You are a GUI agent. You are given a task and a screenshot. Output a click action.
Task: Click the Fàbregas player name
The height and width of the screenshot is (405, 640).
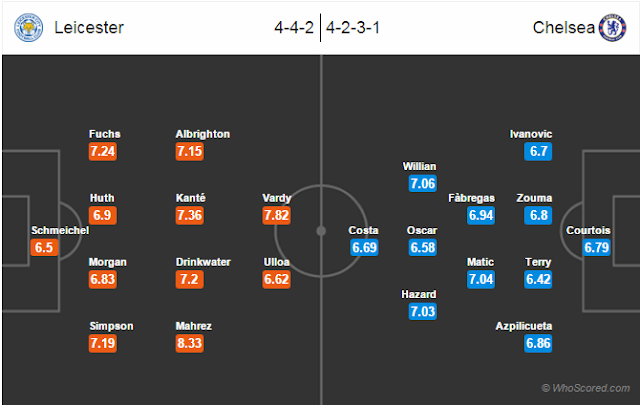pos(471,198)
